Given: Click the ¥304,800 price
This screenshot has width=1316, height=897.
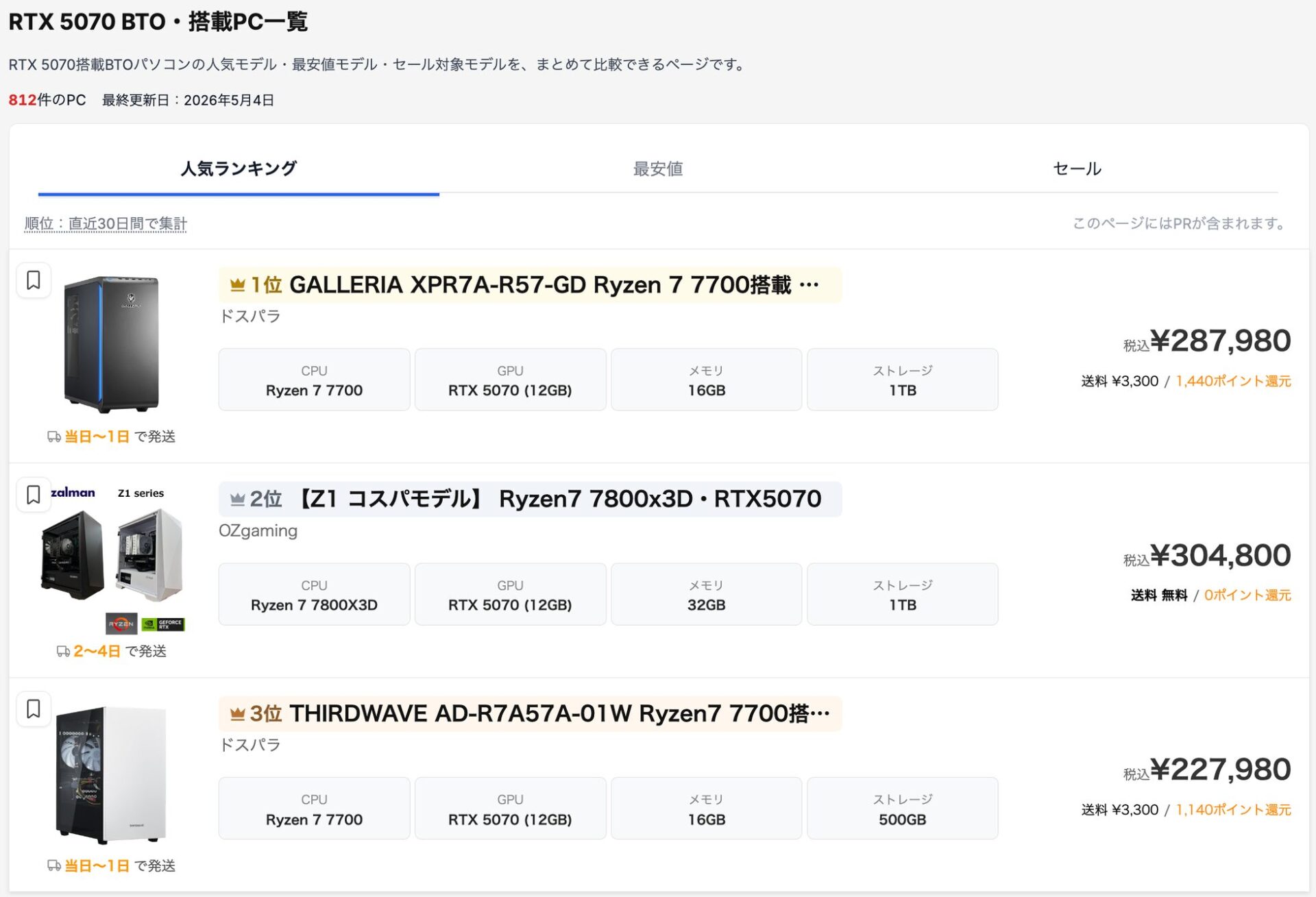Looking at the screenshot, I should pyautogui.click(x=1220, y=555).
